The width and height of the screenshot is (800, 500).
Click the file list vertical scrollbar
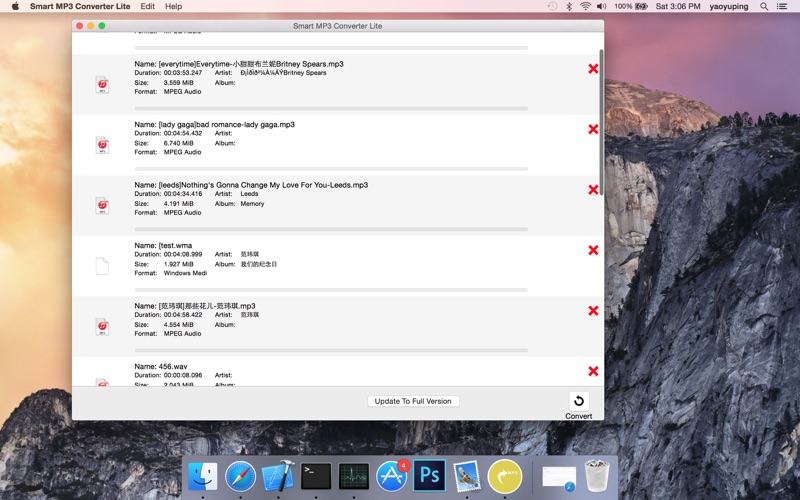click(x=602, y=122)
